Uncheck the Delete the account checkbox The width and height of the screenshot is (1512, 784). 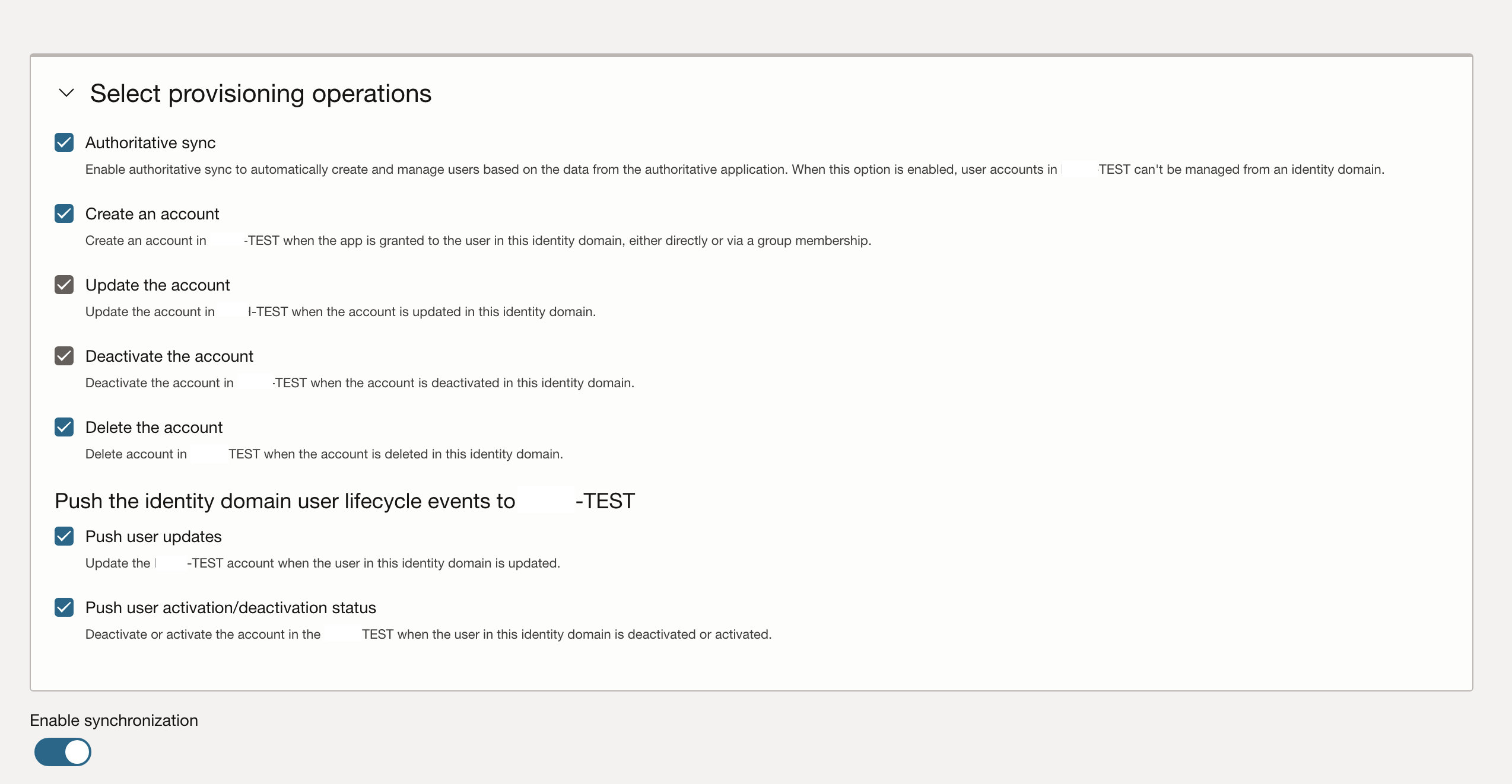tap(64, 426)
